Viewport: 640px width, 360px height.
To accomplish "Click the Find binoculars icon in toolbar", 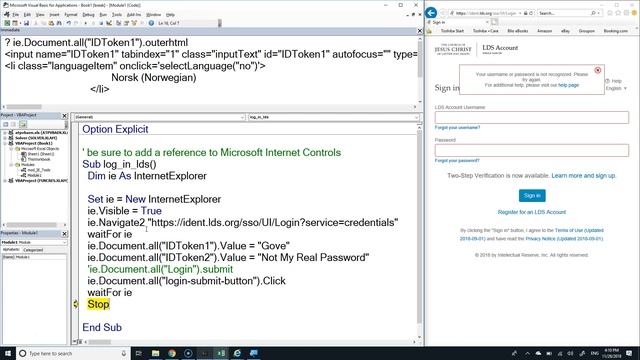I will [x=59, y=23].
